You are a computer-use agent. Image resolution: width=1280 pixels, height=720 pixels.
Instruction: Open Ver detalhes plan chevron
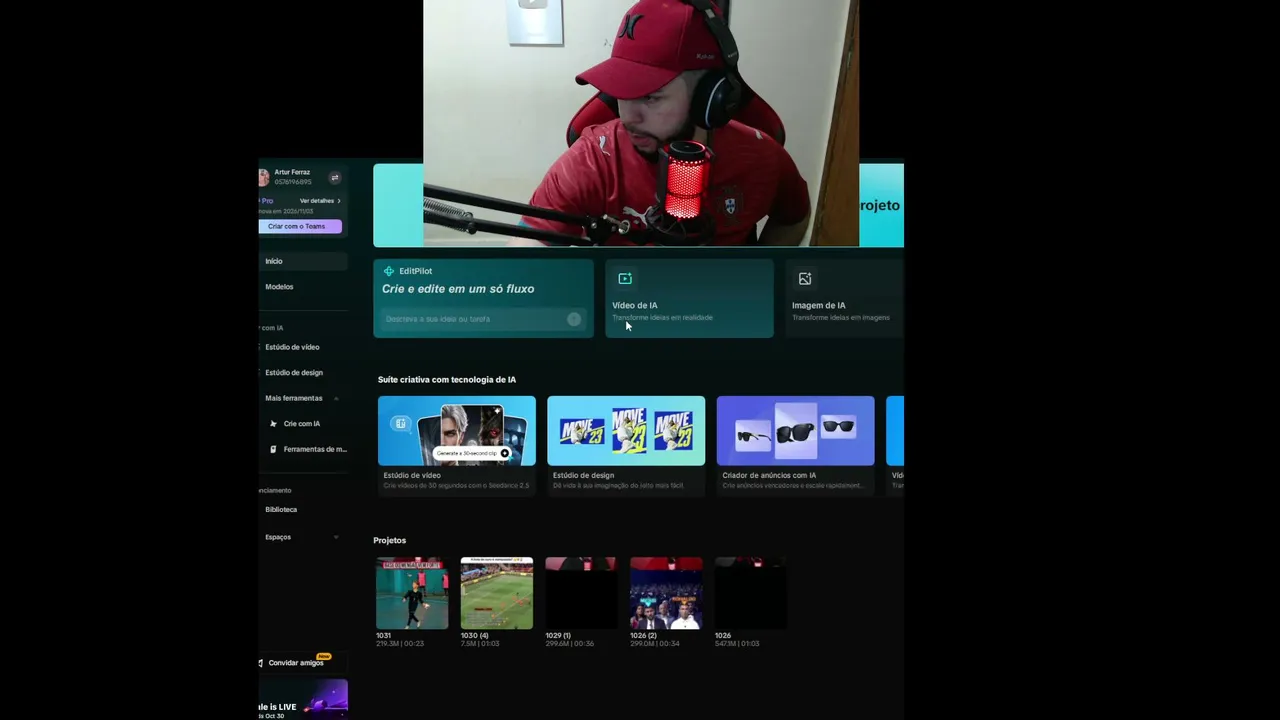(339, 201)
